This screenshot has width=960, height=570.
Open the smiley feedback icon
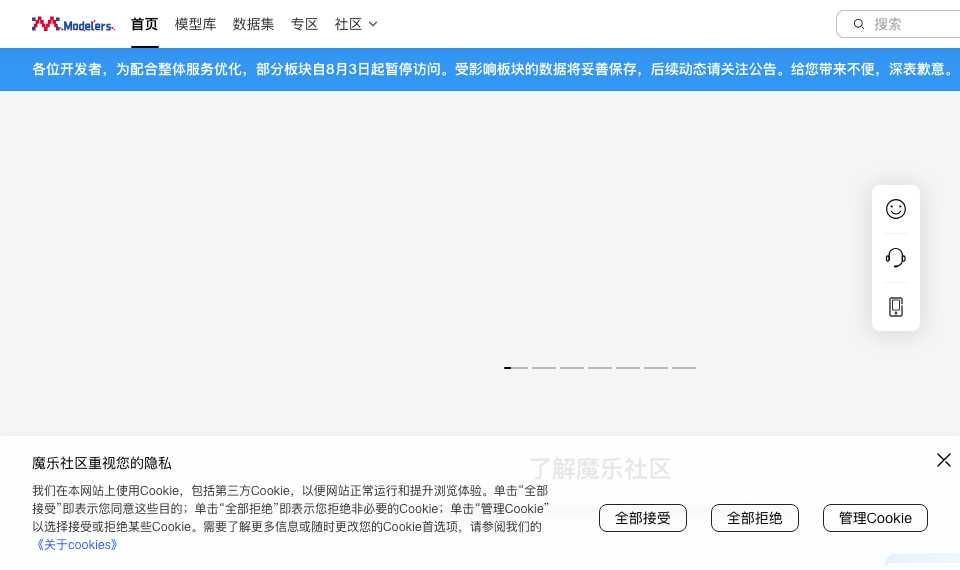[896, 209]
